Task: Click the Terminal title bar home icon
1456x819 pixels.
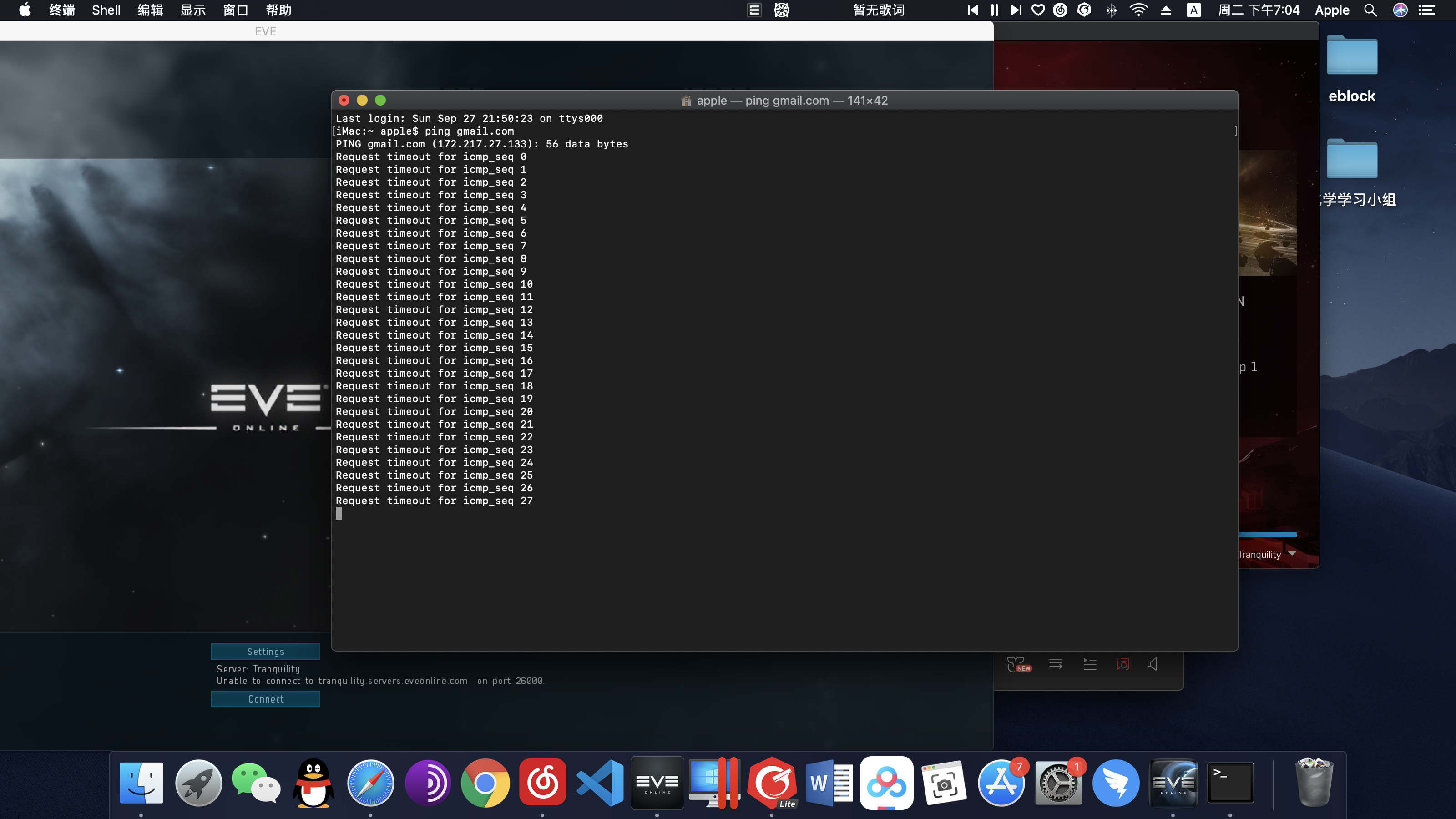Action: click(x=686, y=101)
